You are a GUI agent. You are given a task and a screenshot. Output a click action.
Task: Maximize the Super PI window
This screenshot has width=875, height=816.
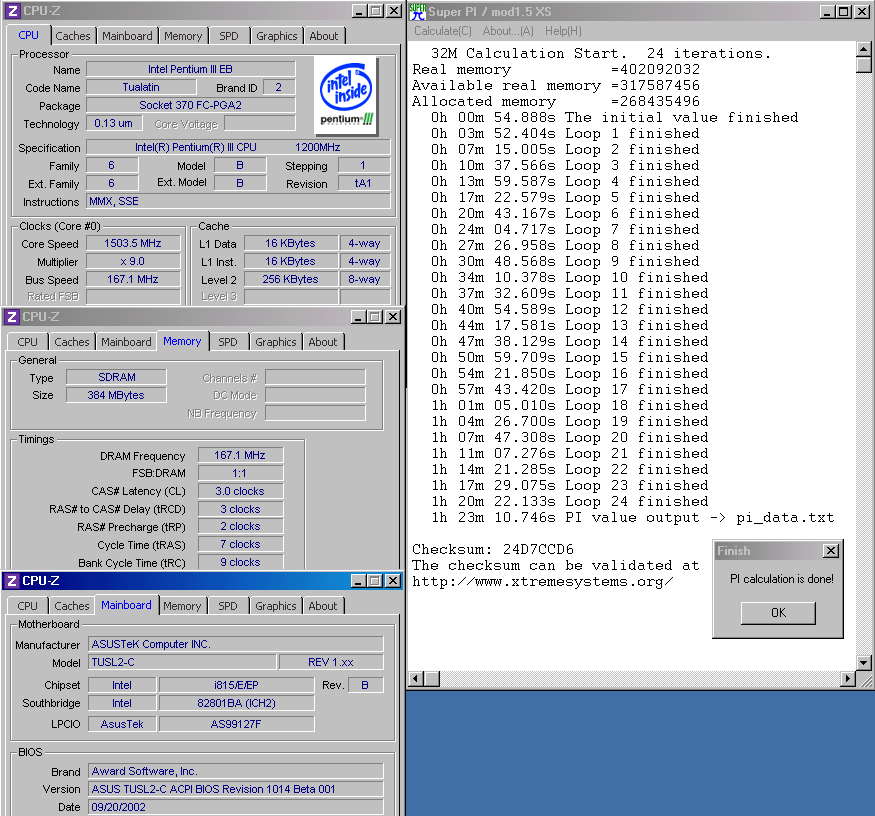844,11
